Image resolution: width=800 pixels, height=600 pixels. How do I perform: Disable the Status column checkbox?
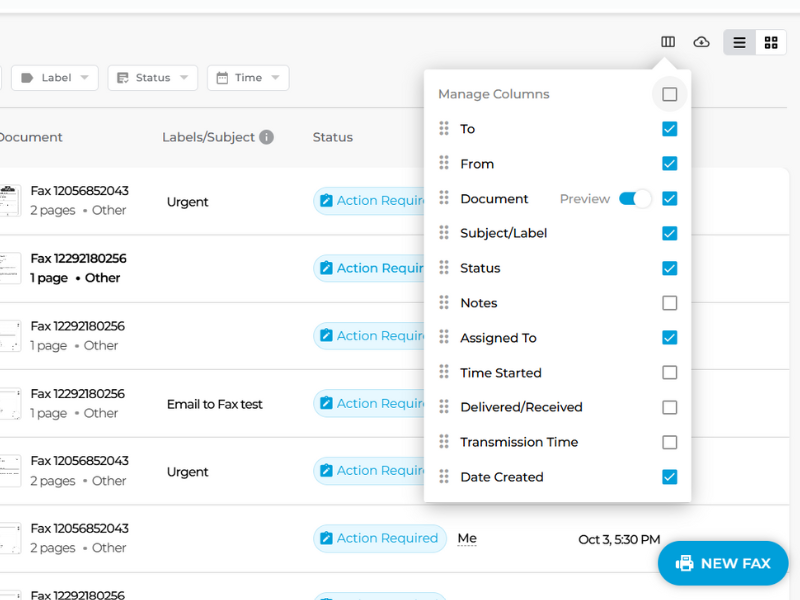tap(669, 268)
